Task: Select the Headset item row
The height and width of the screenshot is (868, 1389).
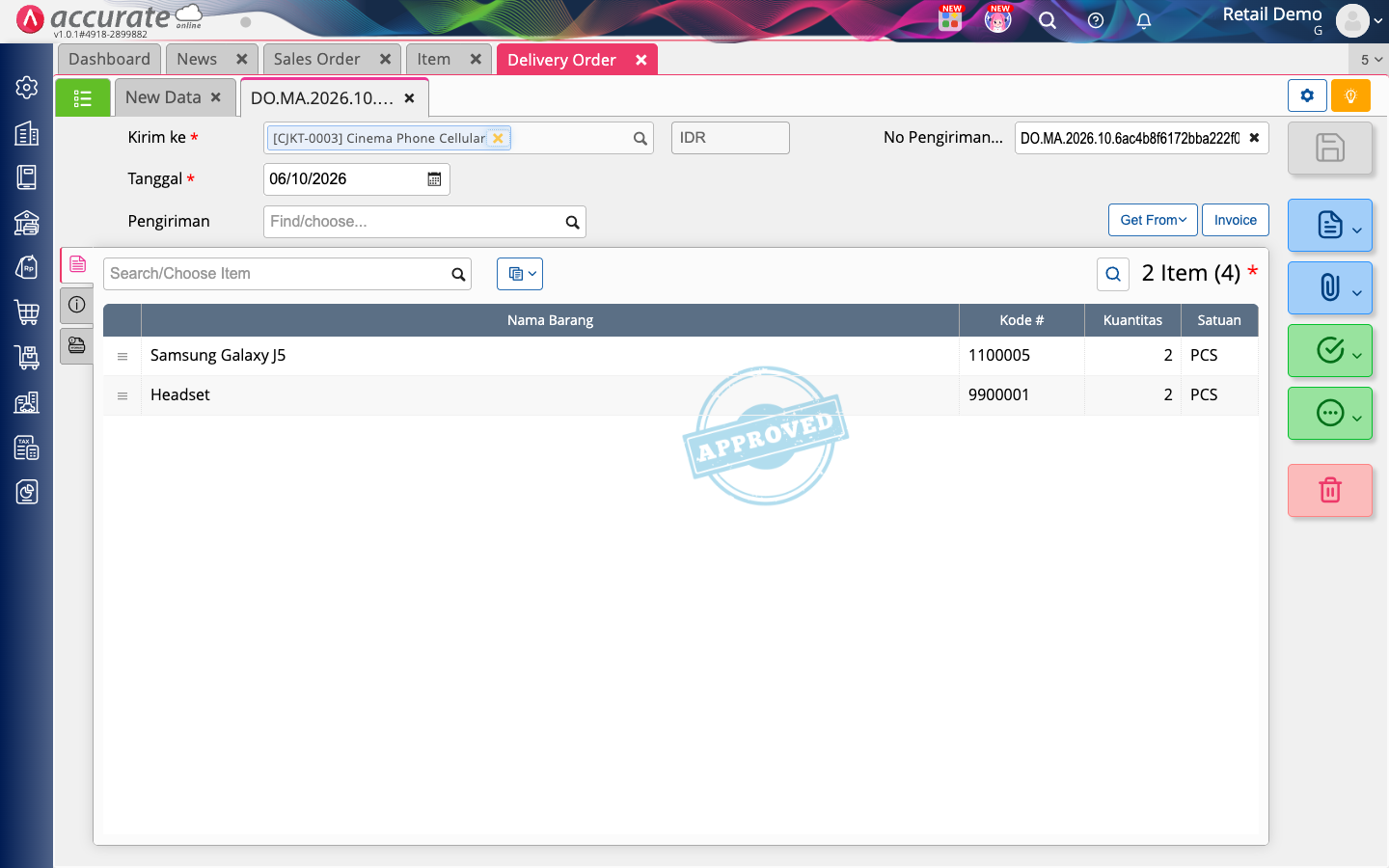Action: coord(680,395)
